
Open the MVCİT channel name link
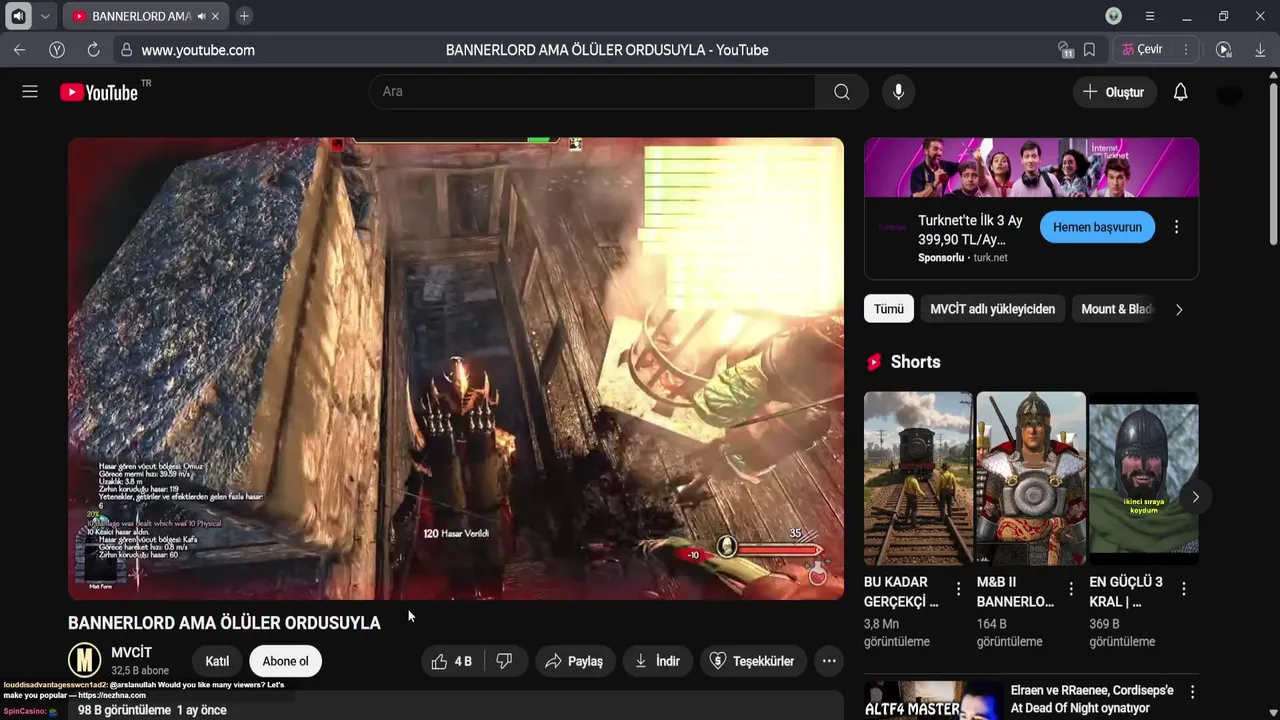131,653
